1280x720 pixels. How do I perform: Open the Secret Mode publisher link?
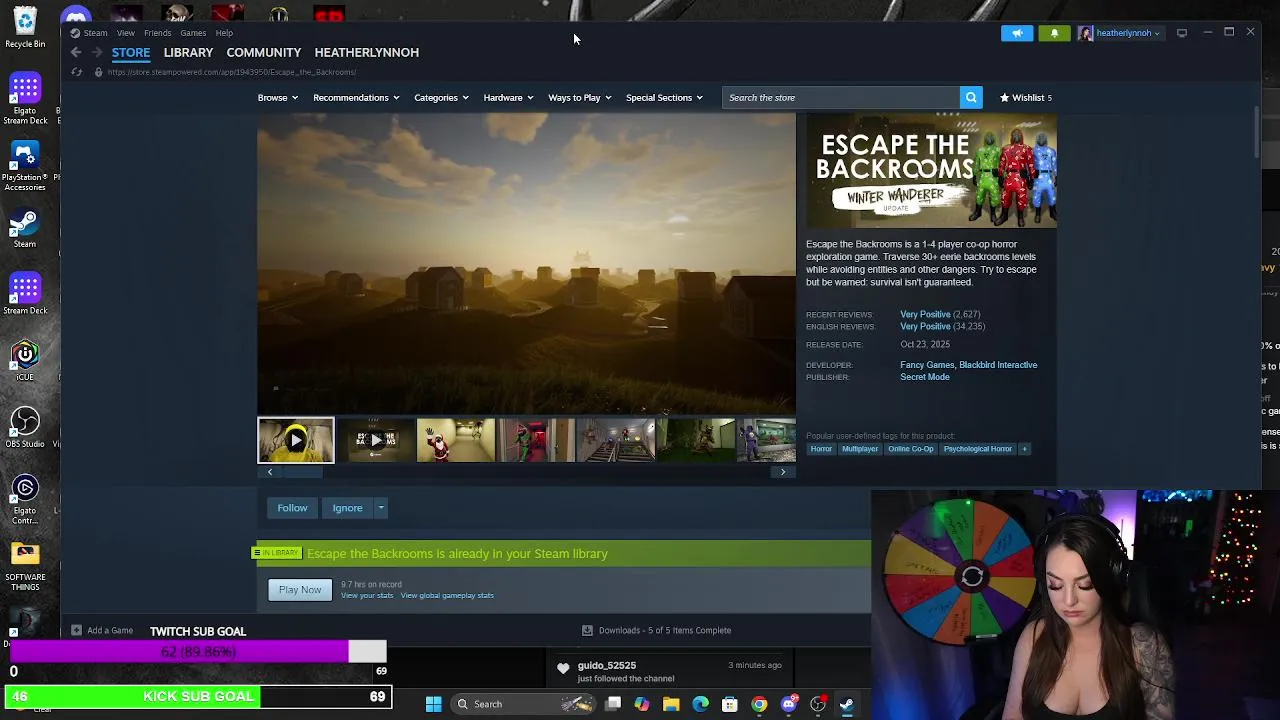coord(925,377)
